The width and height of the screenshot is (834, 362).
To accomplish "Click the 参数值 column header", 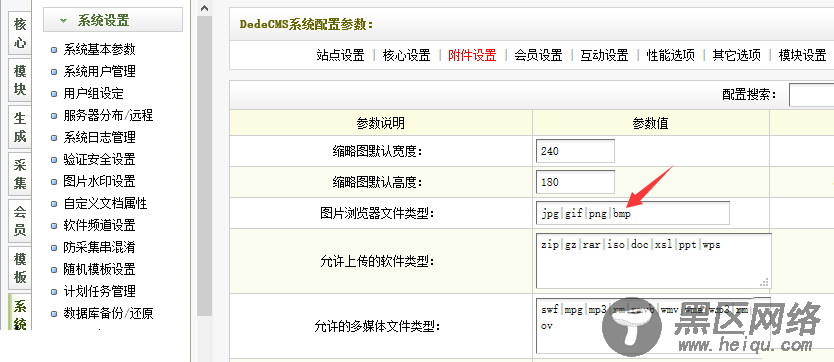I will [650, 123].
